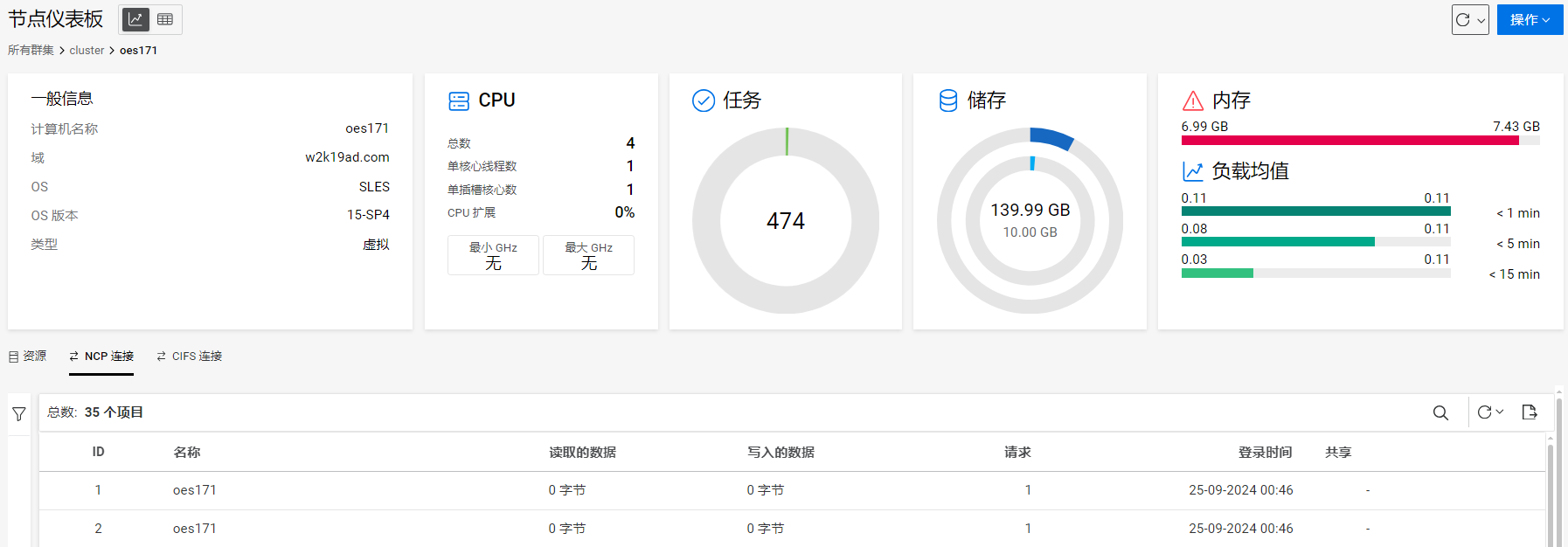1568x547 pixels.
Task: Click the 任务 checkmark status icon
Action: point(704,101)
